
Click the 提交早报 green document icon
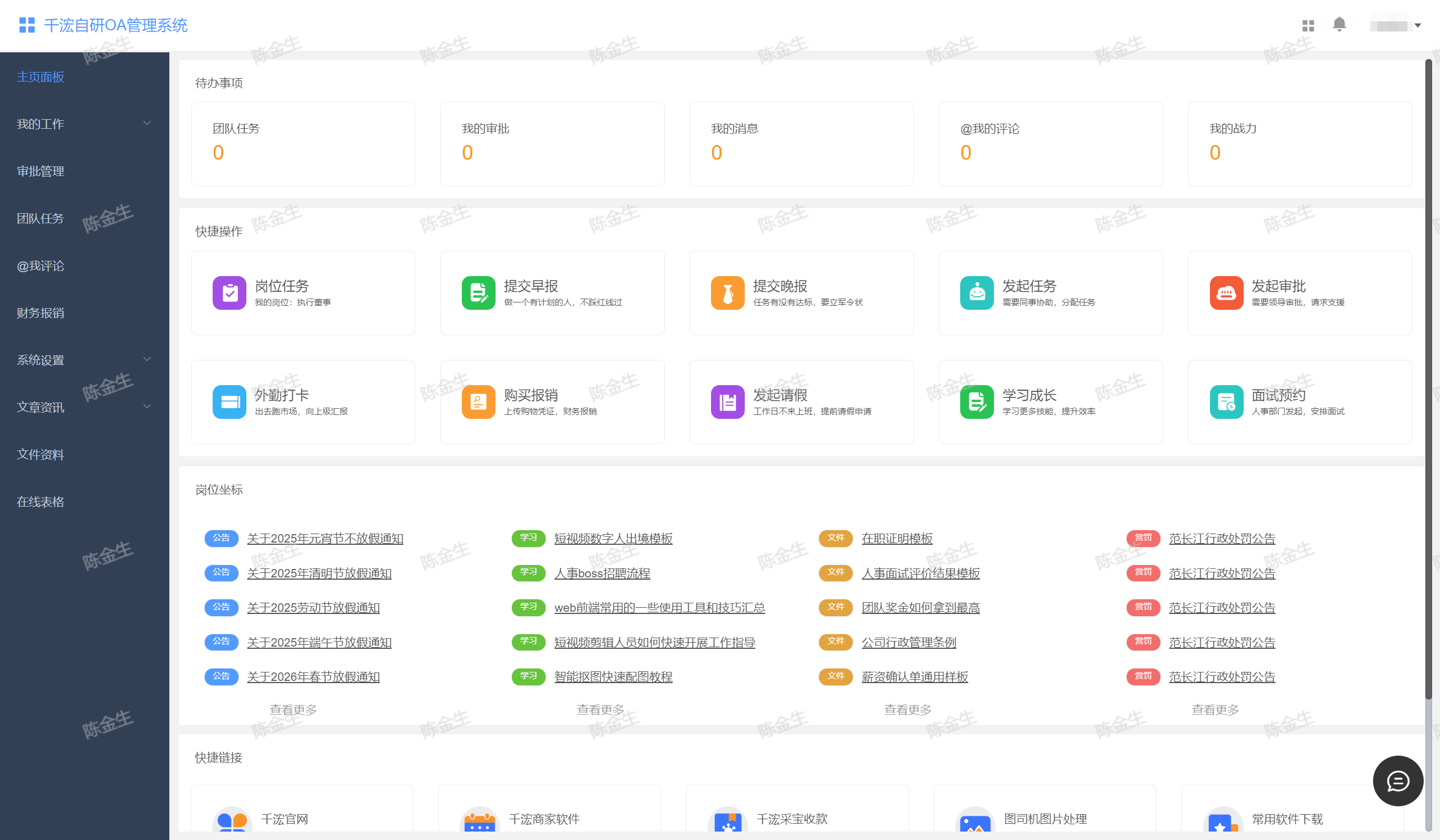pos(479,293)
